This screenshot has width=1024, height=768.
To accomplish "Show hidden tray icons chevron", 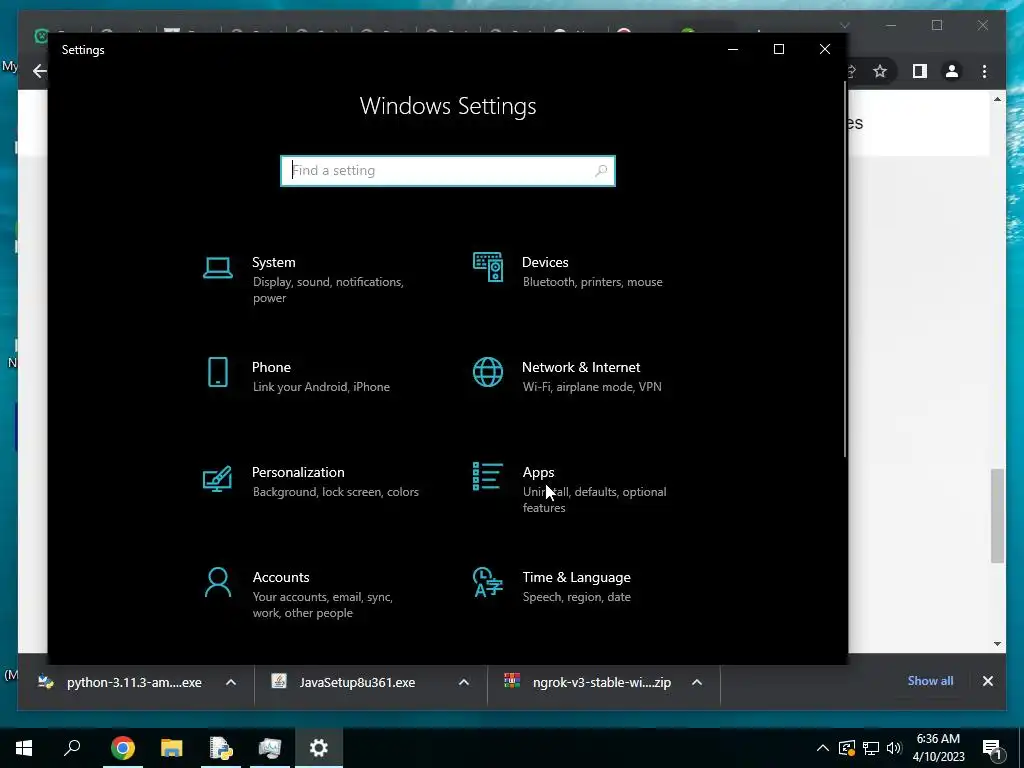I will [x=823, y=748].
